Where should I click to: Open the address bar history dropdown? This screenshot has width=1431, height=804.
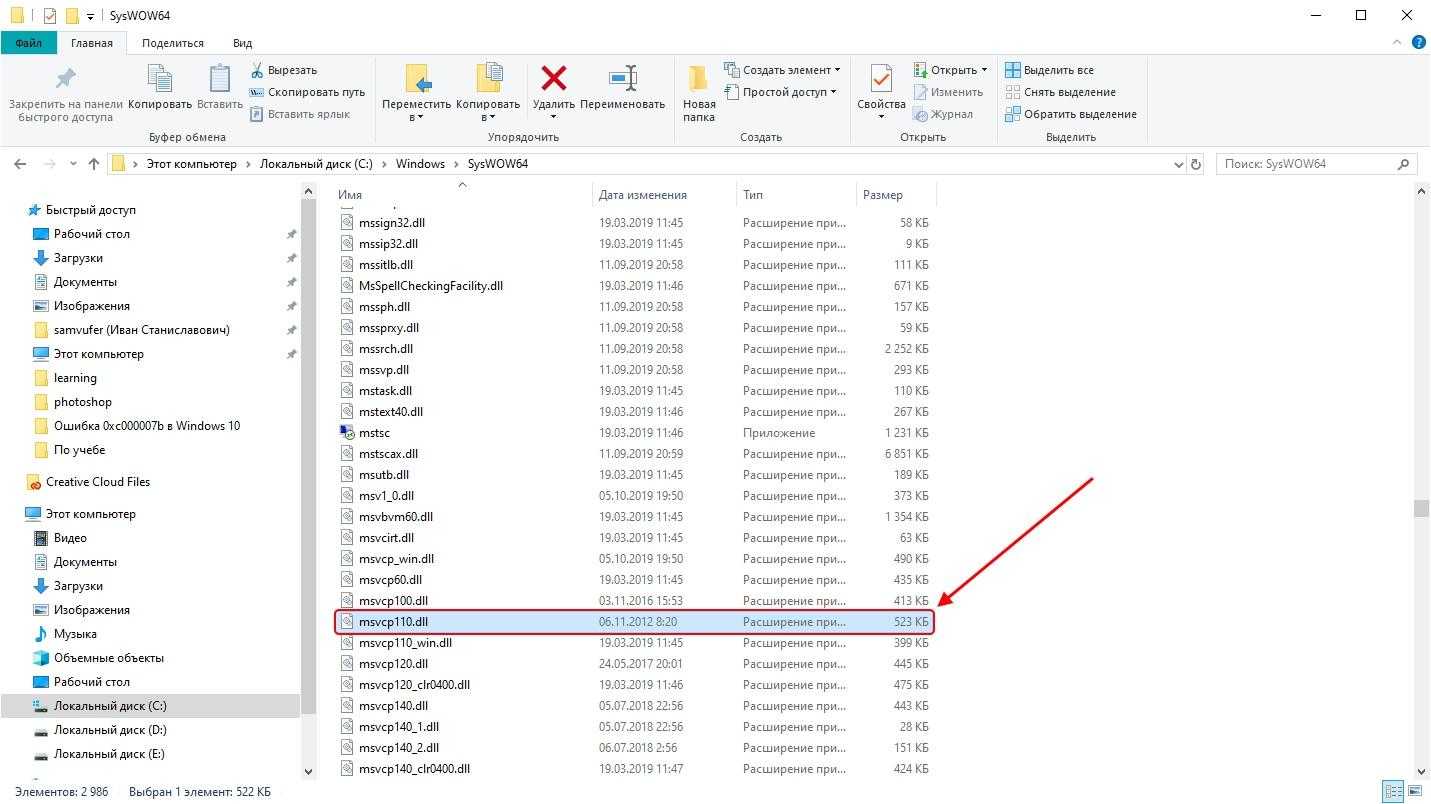(x=1177, y=164)
